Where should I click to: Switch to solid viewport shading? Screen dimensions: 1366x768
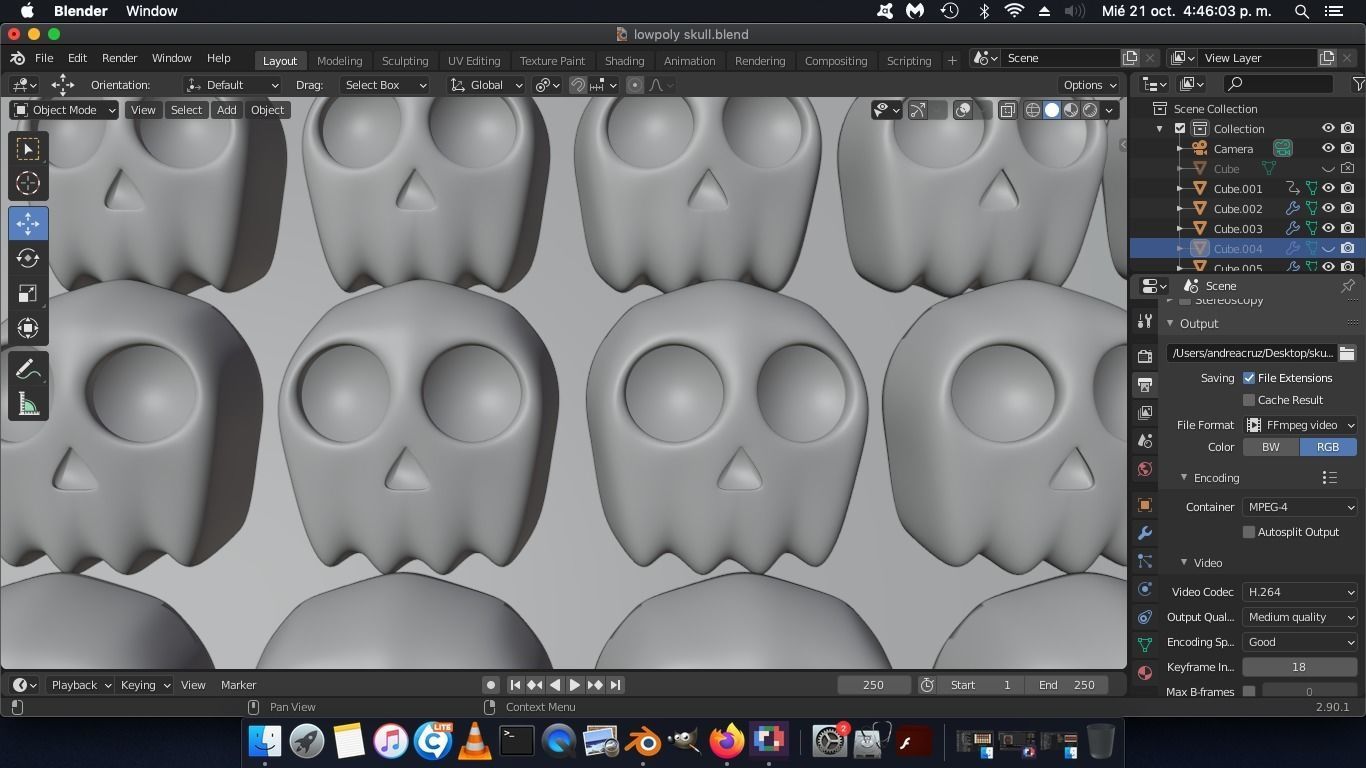1052,110
